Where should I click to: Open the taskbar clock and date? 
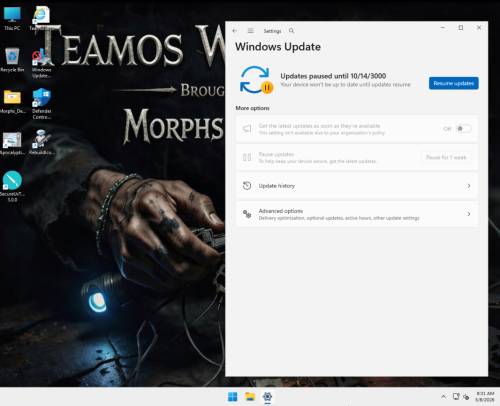point(485,397)
